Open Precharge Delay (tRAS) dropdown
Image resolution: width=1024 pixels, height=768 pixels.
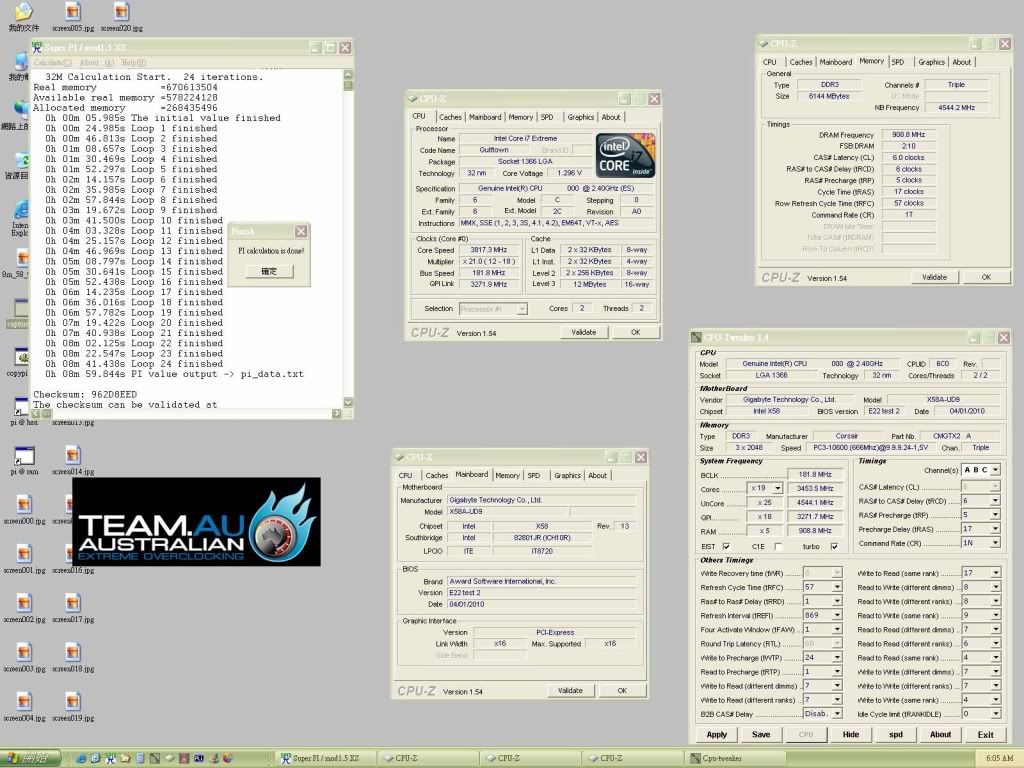(995, 529)
